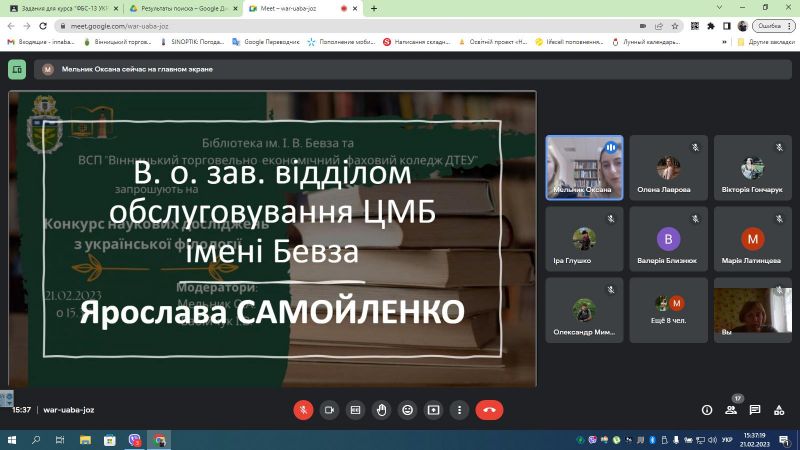Select Іра Глушко participant tile

pos(584,239)
